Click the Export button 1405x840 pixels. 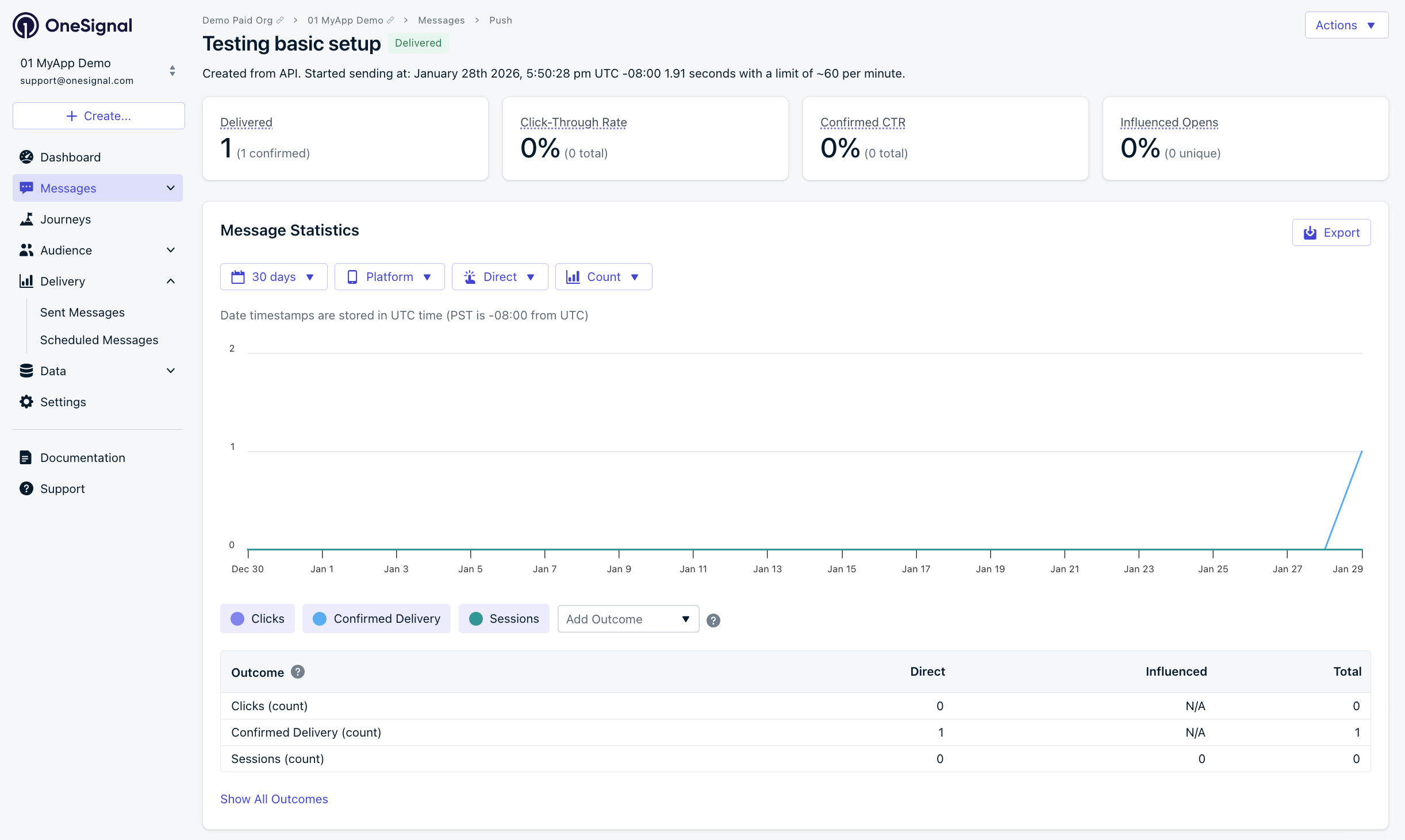[1331, 232]
